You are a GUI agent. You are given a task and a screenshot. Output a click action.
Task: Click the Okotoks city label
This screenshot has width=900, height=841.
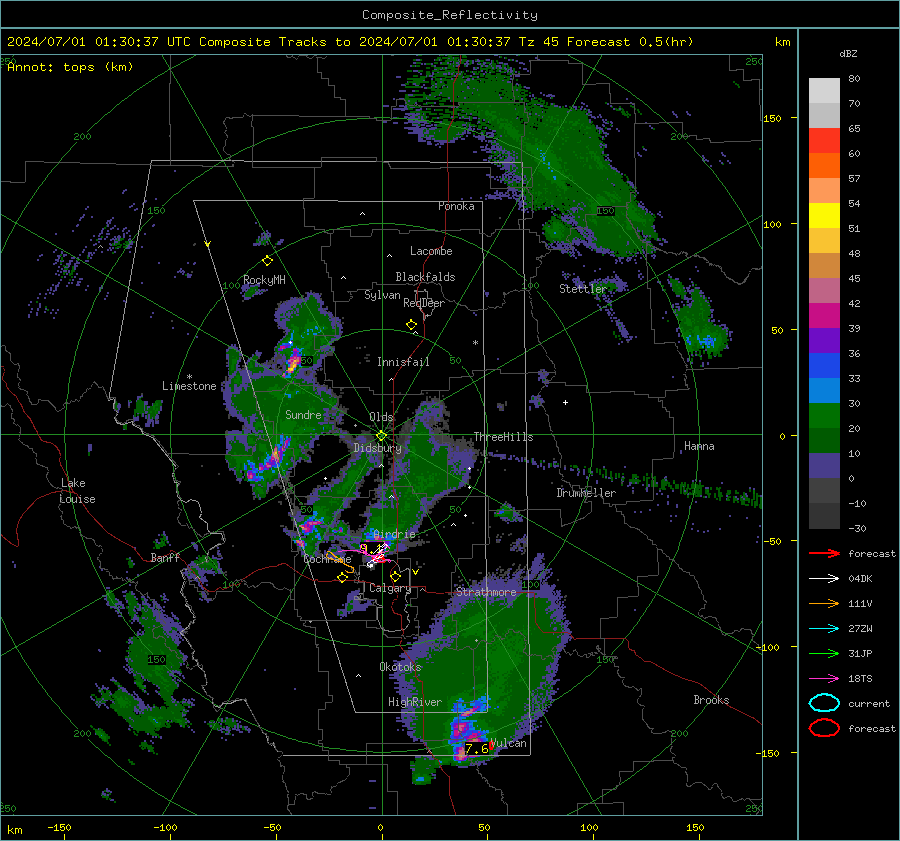[x=400, y=667]
